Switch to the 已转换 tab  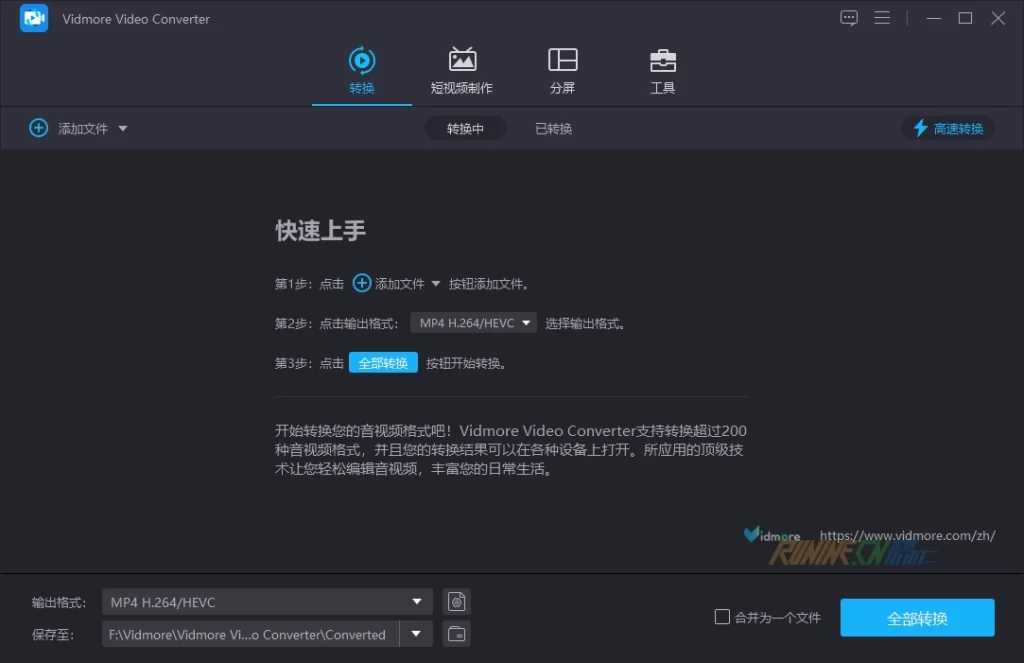click(x=553, y=128)
